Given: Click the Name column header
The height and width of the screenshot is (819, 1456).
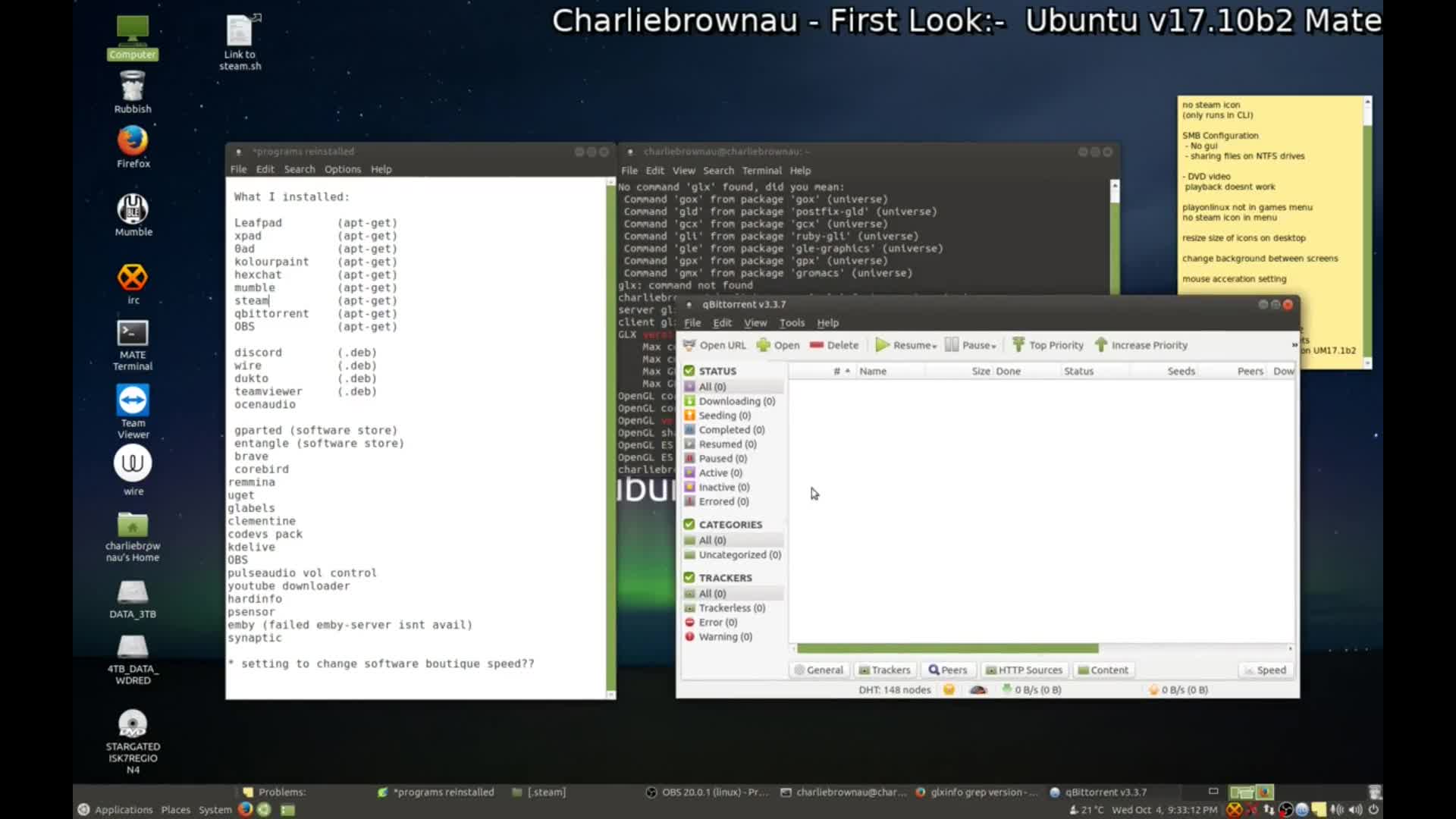Looking at the screenshot, I should (890, 371).
